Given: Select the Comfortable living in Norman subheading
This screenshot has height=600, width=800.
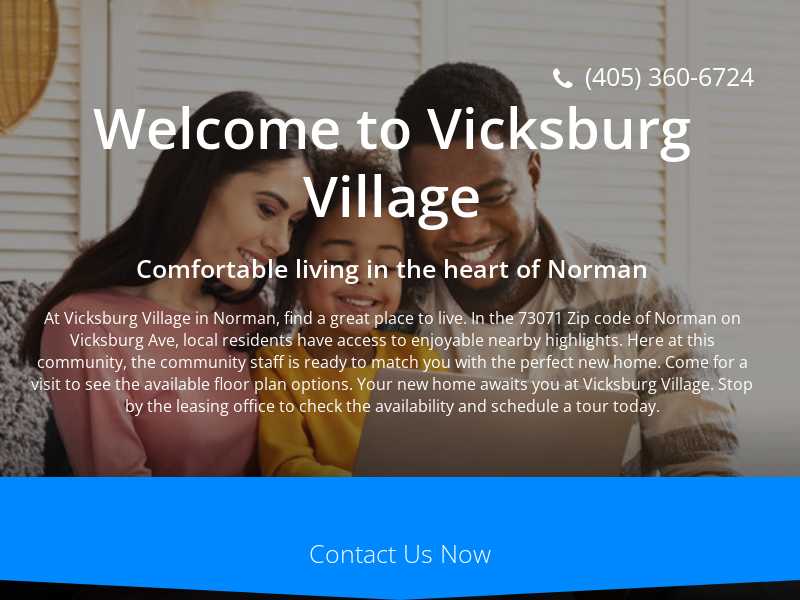Looking at the screenshot, I should click(x=392, y=269).
